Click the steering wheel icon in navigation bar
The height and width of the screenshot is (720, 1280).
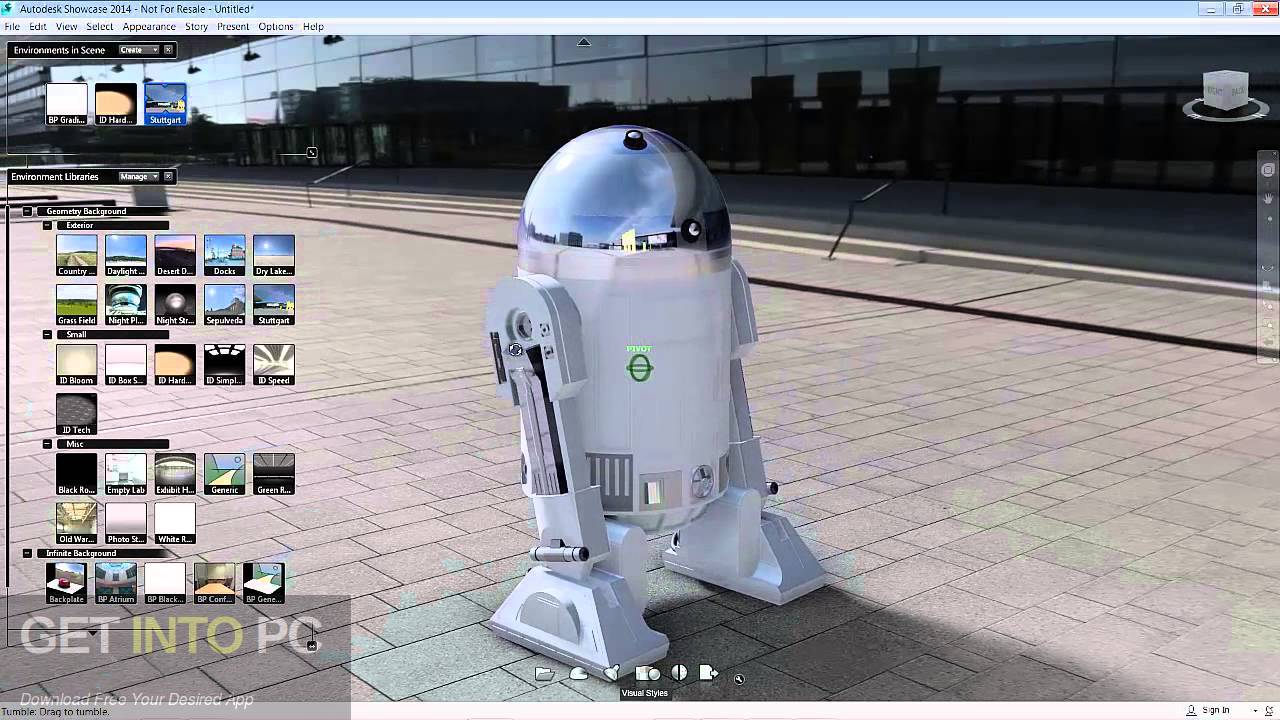[x=1268, y=170]
